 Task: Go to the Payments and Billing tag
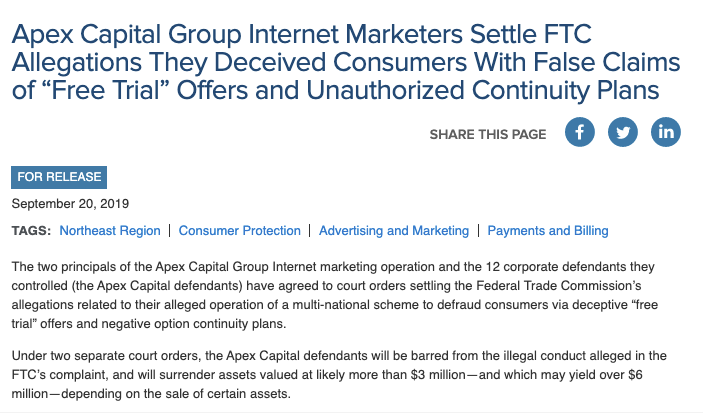[548, 231]
